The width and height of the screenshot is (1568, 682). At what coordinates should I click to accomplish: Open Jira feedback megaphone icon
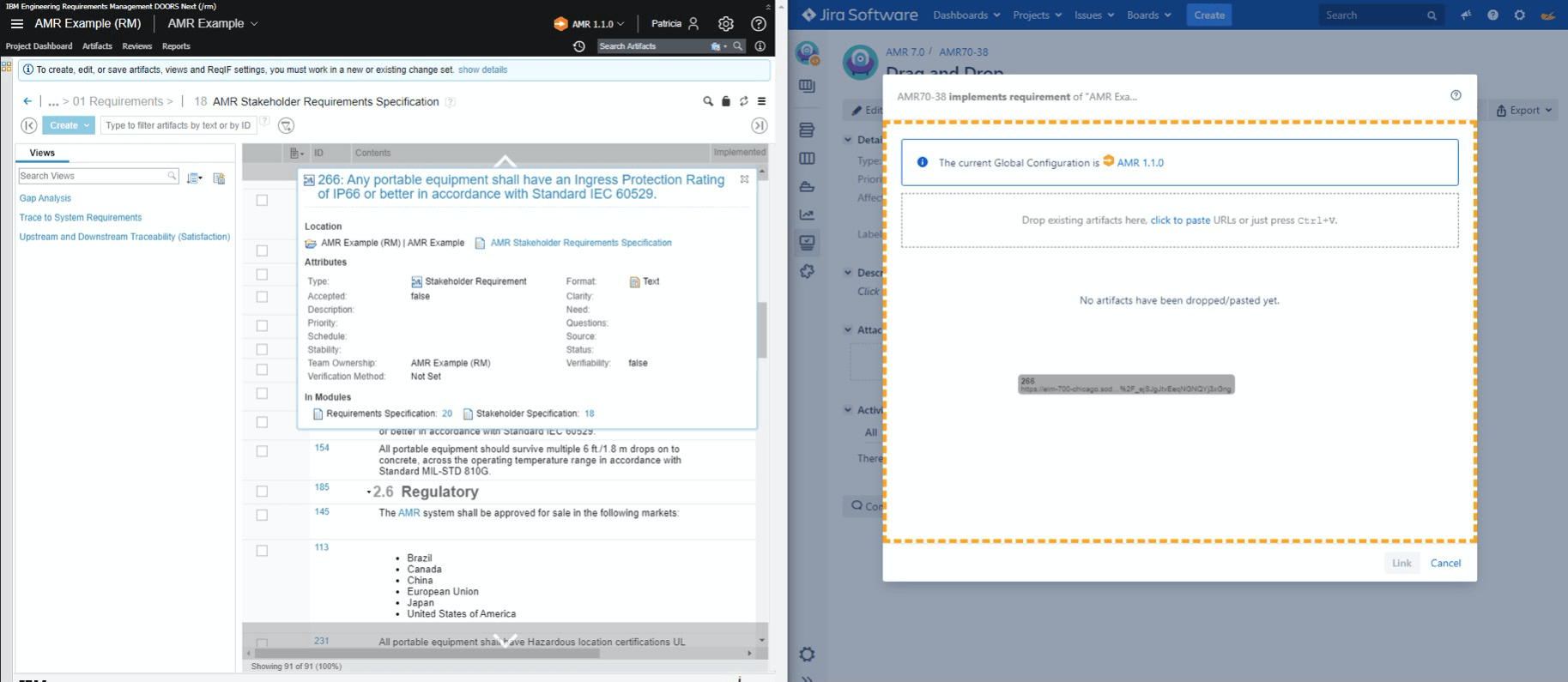coord(1466,15)
